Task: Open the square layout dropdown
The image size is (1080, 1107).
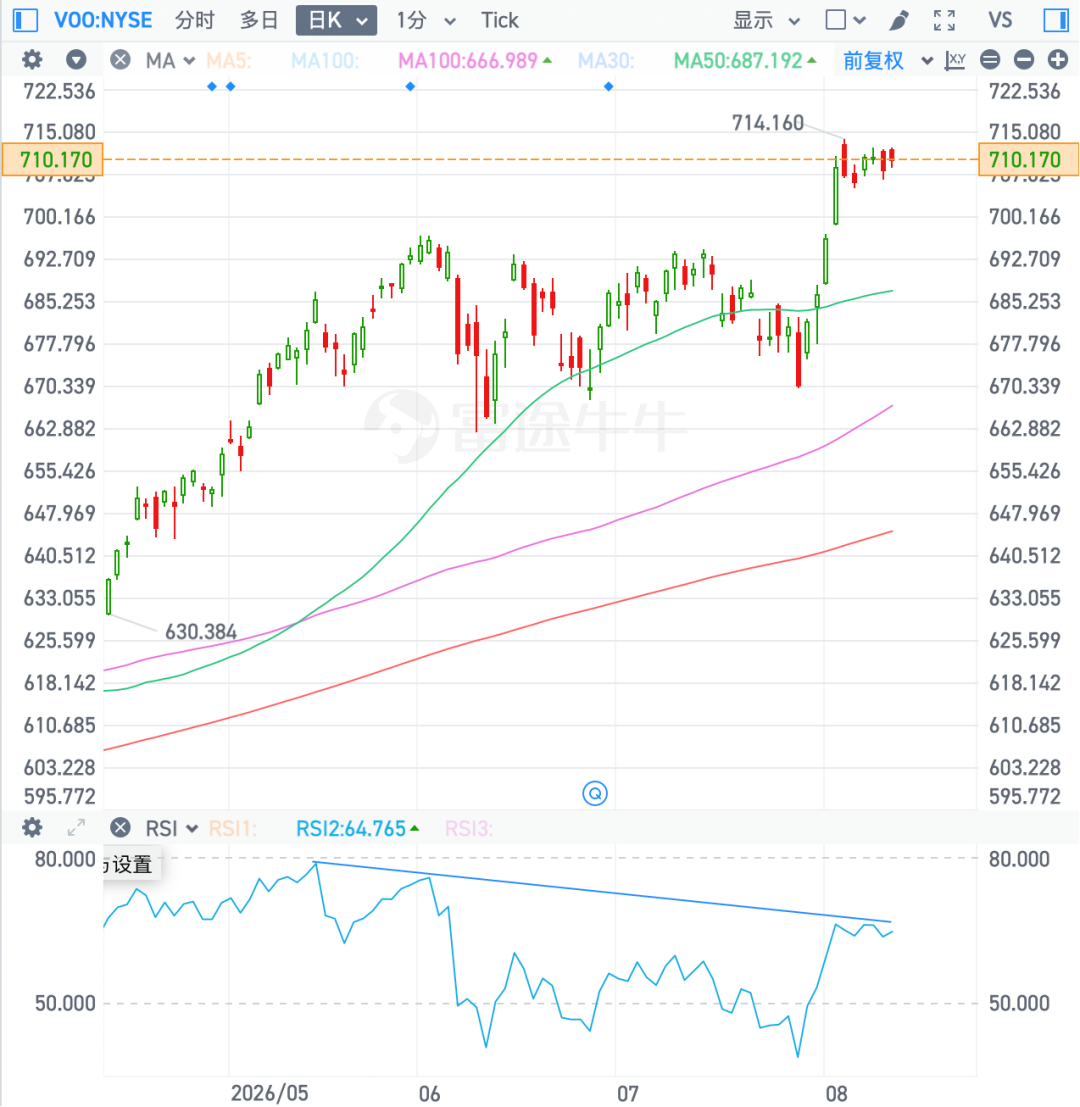Action: 846,20
